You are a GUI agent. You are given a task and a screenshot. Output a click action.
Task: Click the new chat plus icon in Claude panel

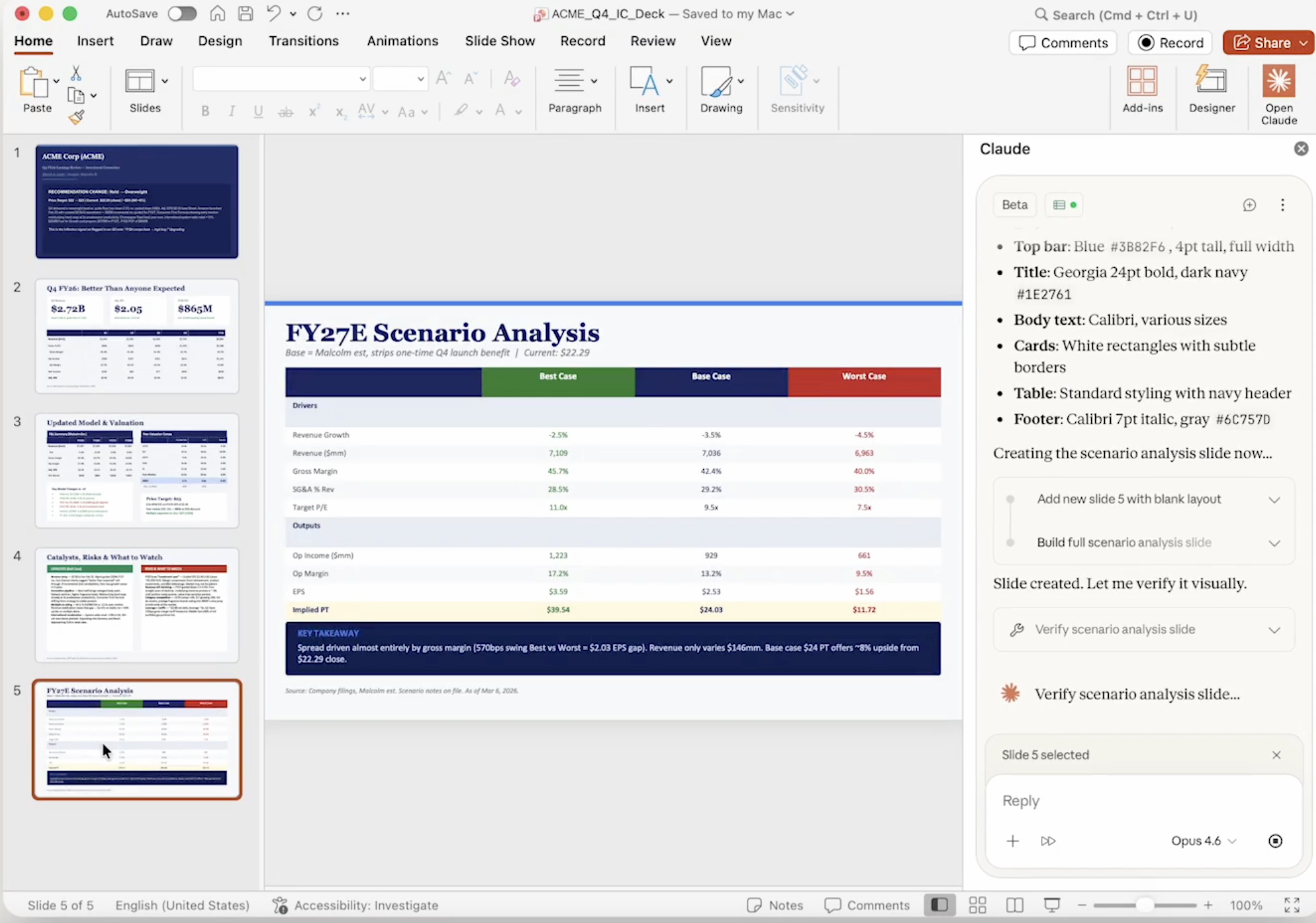1249,205
